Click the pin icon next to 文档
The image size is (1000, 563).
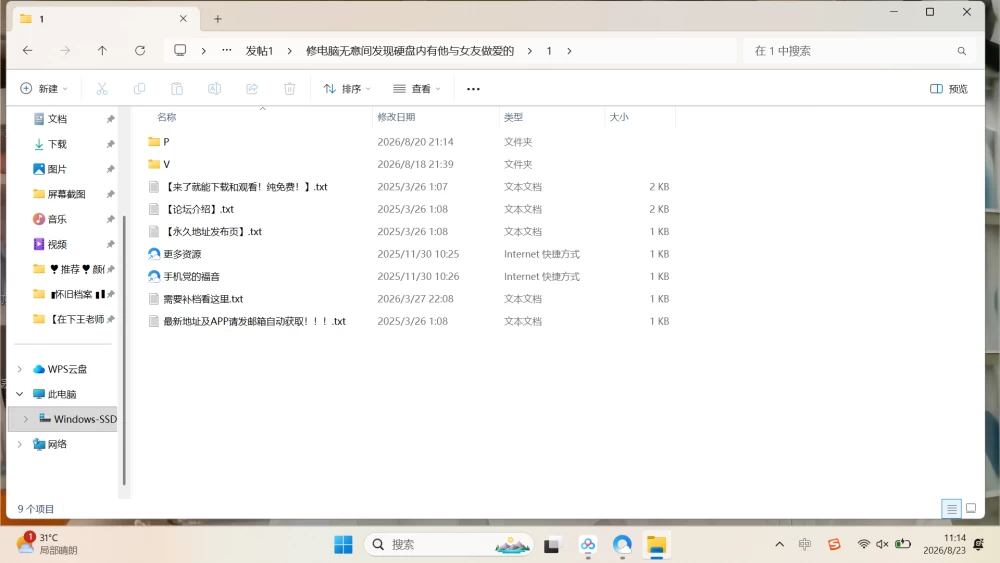point(110,119)
